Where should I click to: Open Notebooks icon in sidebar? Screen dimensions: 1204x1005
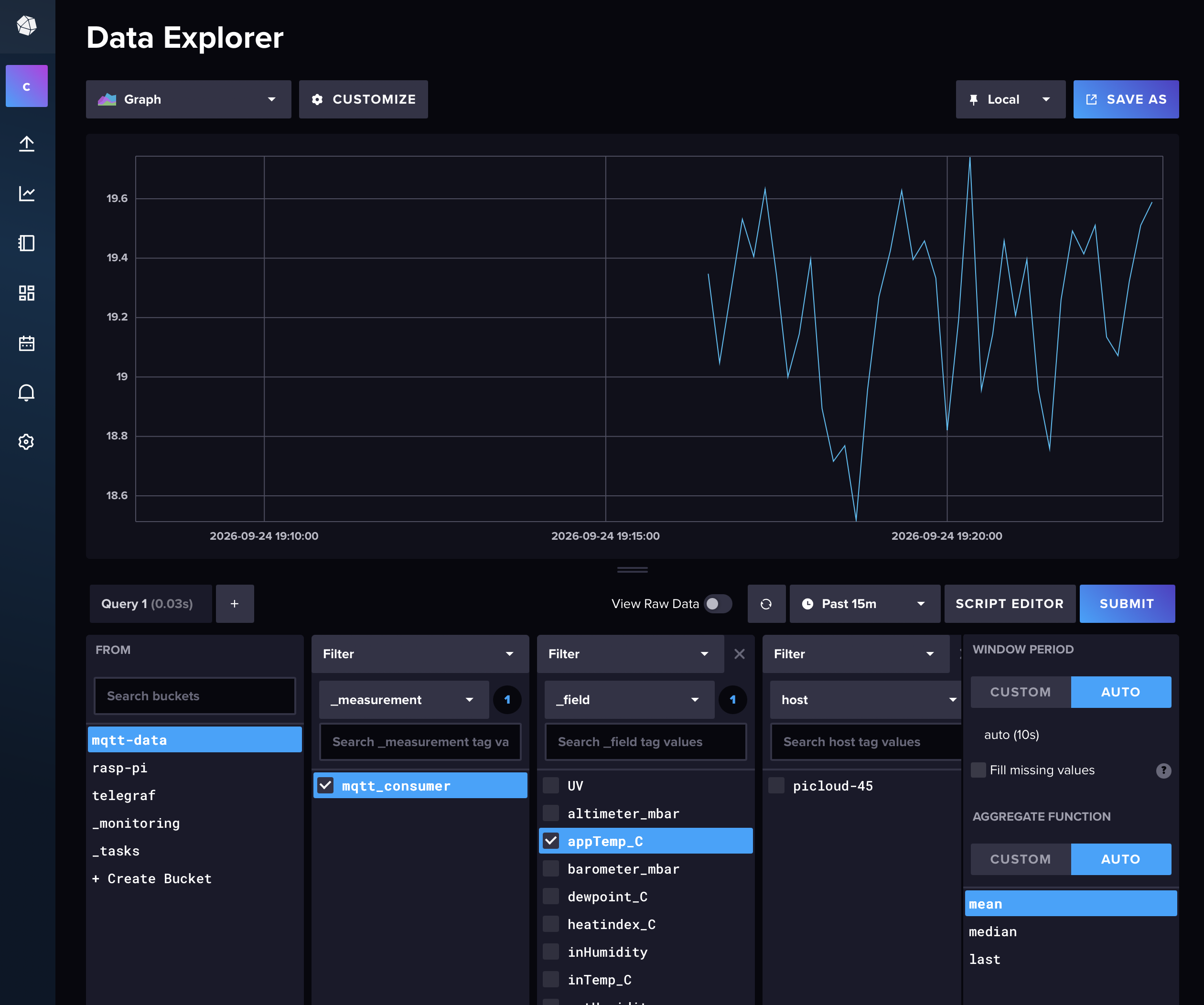pyautogui.click(x=26, y=243)
